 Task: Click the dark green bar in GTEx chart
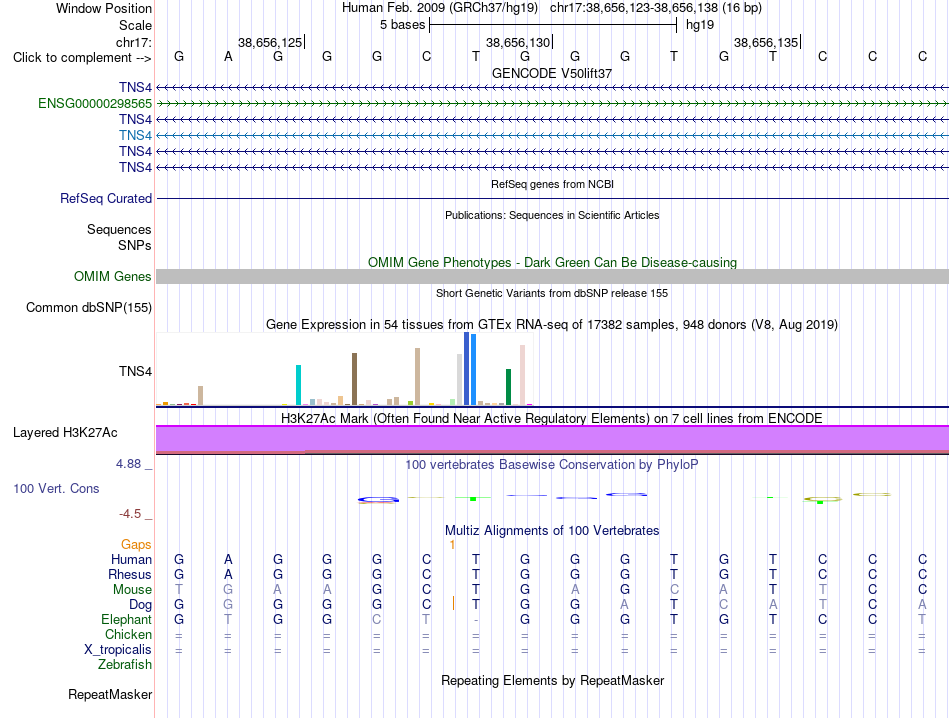508,387
